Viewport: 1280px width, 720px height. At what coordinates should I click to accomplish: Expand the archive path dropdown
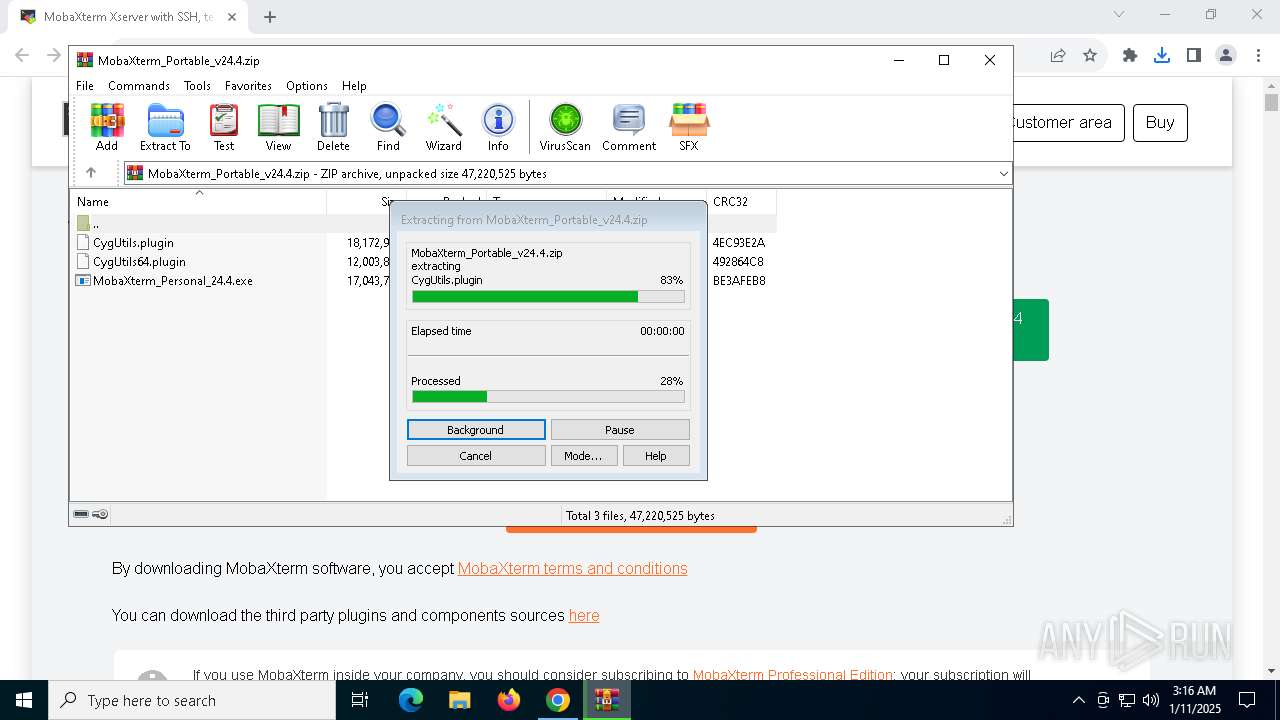(x=1004, y=174)
